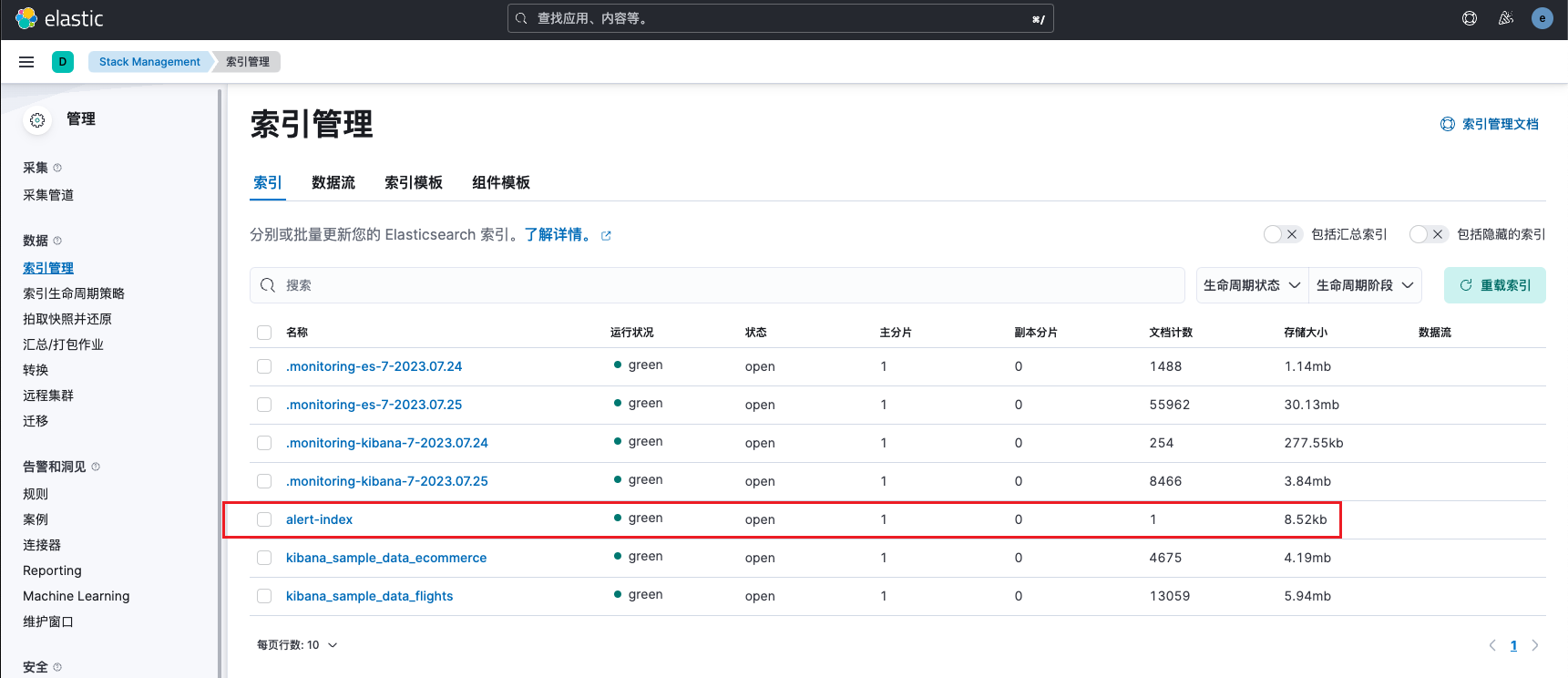Go to previous page of results

click(1492, 645)
